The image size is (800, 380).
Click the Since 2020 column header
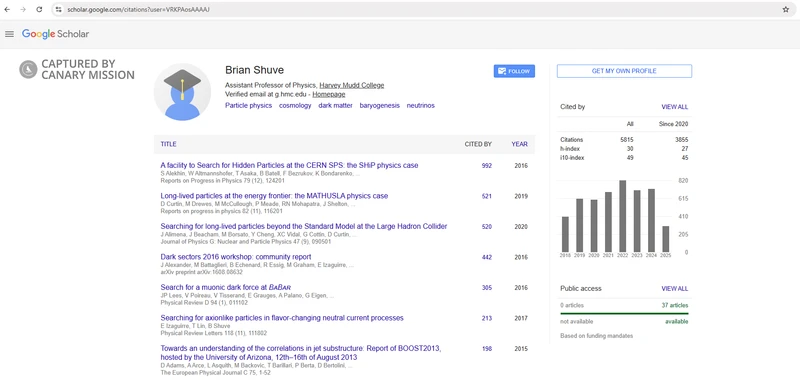click(x=673, y=124)
